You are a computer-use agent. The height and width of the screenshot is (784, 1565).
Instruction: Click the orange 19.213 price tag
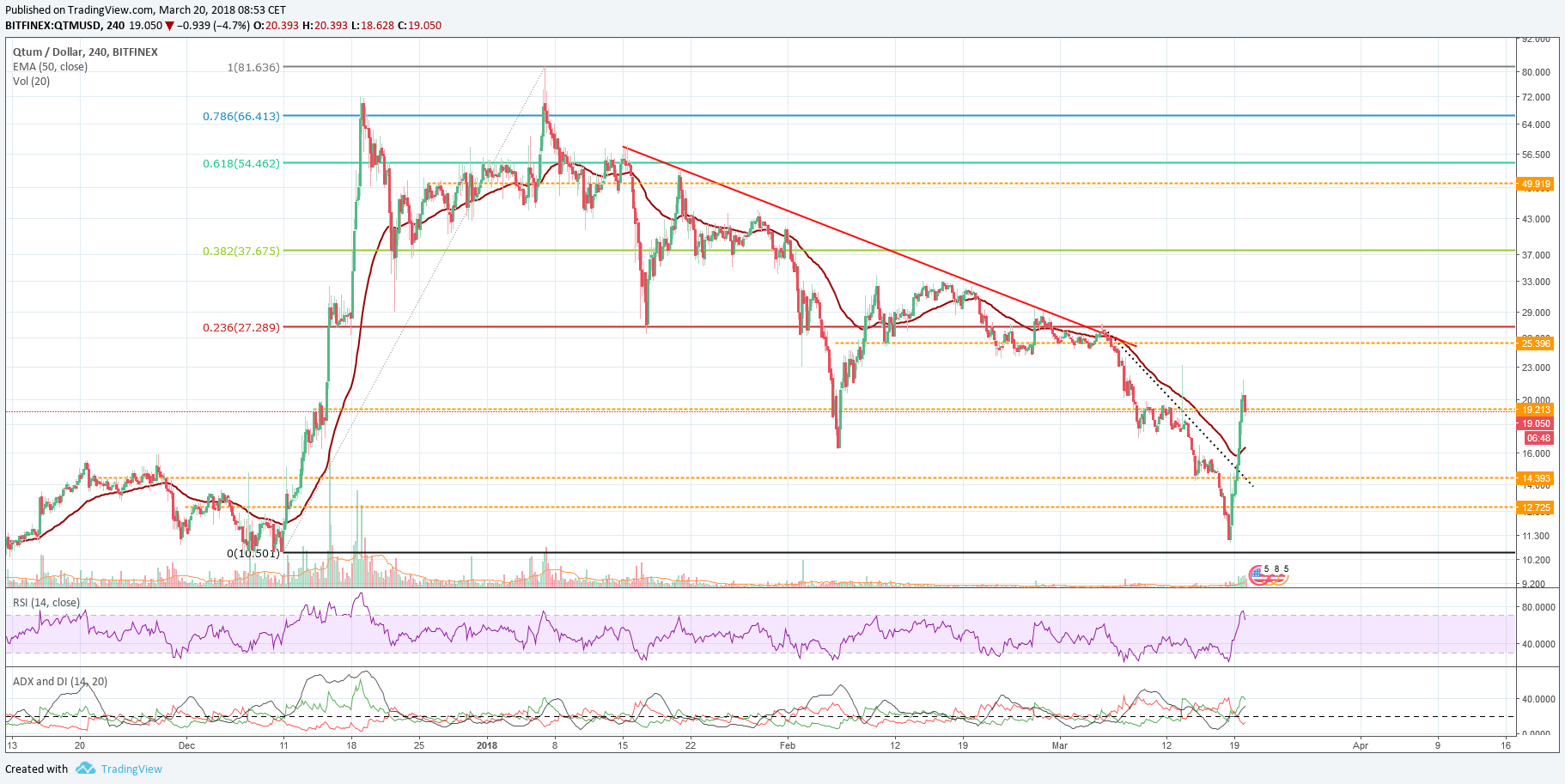tap(1536, 410)
